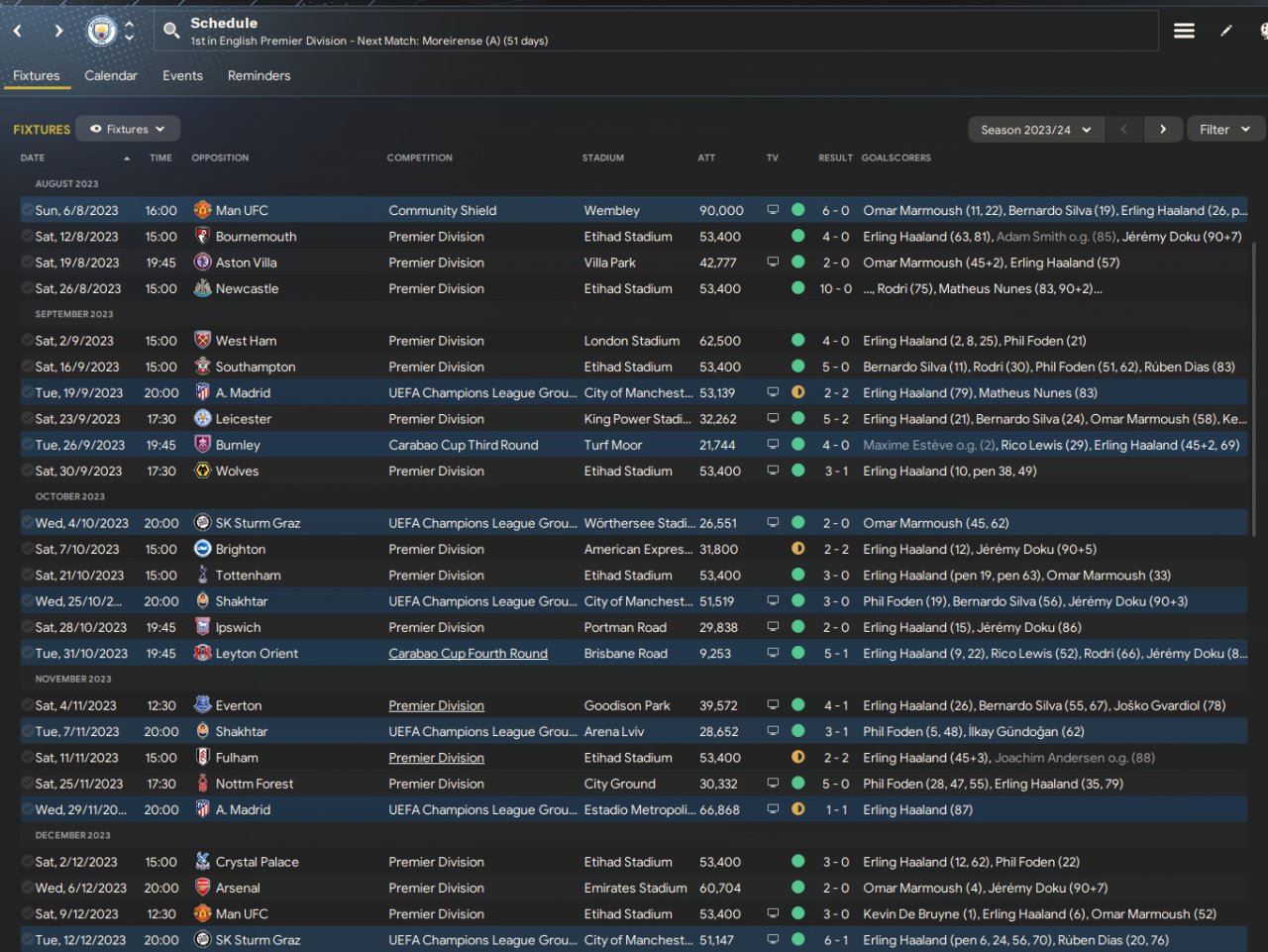Click the Newcastle club badge

pos(202,288)
